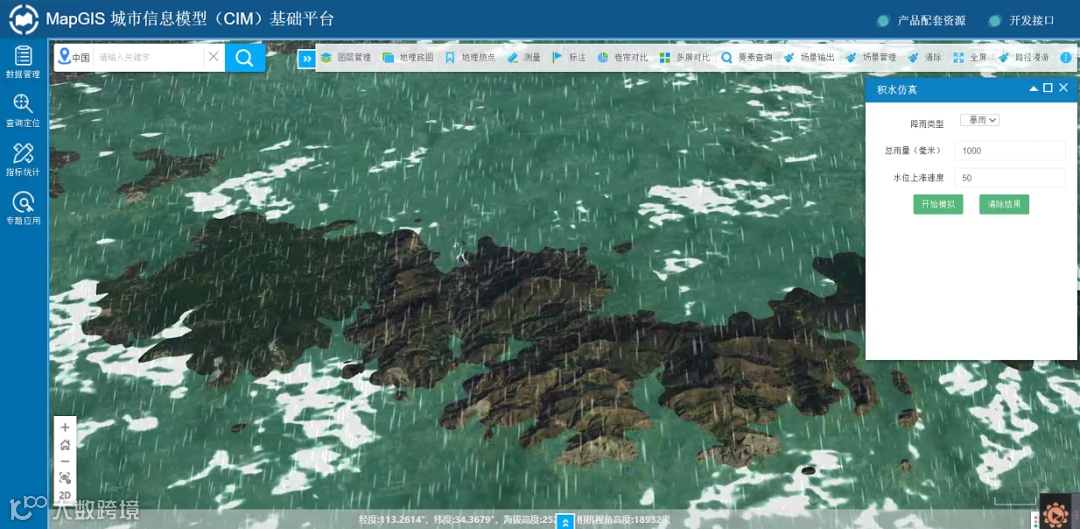Screen dimensions: 1080x529
Task: Select the 测量 measurement tool
Action: [523, 59]
